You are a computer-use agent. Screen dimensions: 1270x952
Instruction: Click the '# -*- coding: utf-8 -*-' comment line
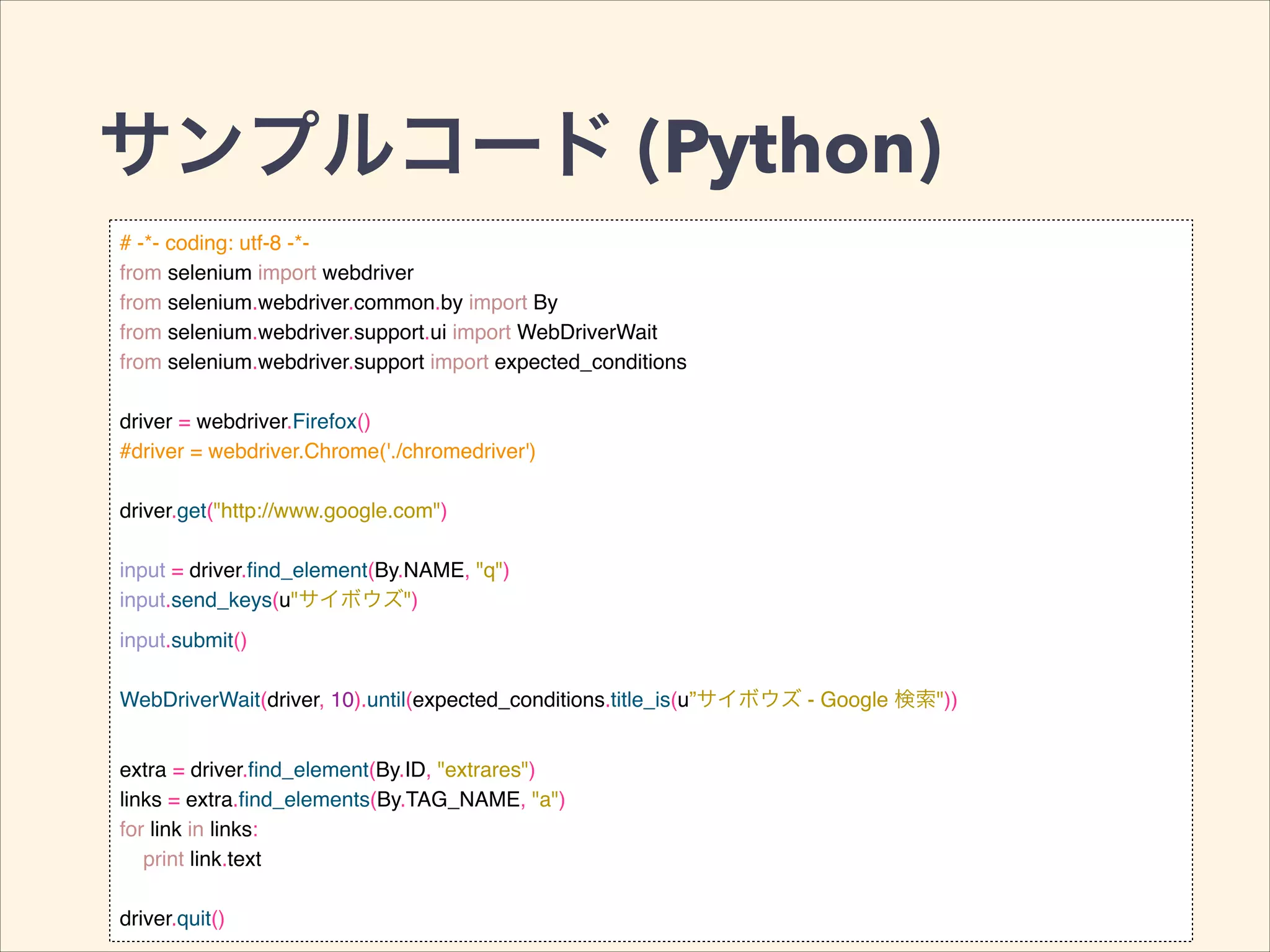[x=215, y=243]
